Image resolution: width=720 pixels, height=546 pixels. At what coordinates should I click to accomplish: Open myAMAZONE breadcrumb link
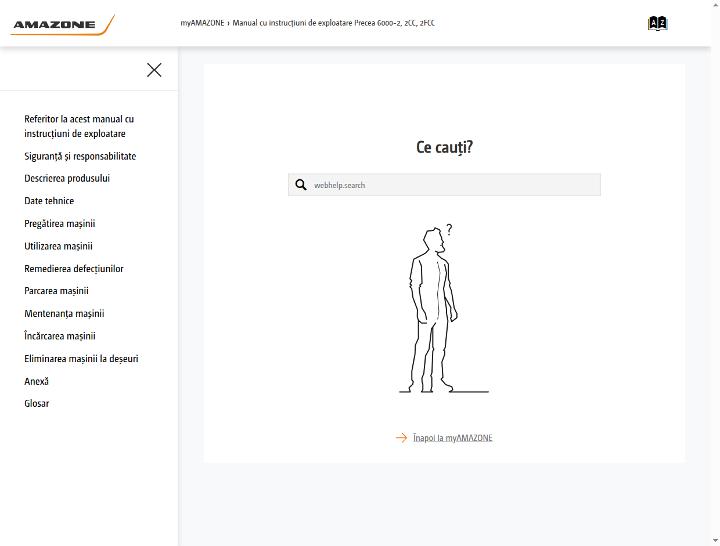click(202, 23)
